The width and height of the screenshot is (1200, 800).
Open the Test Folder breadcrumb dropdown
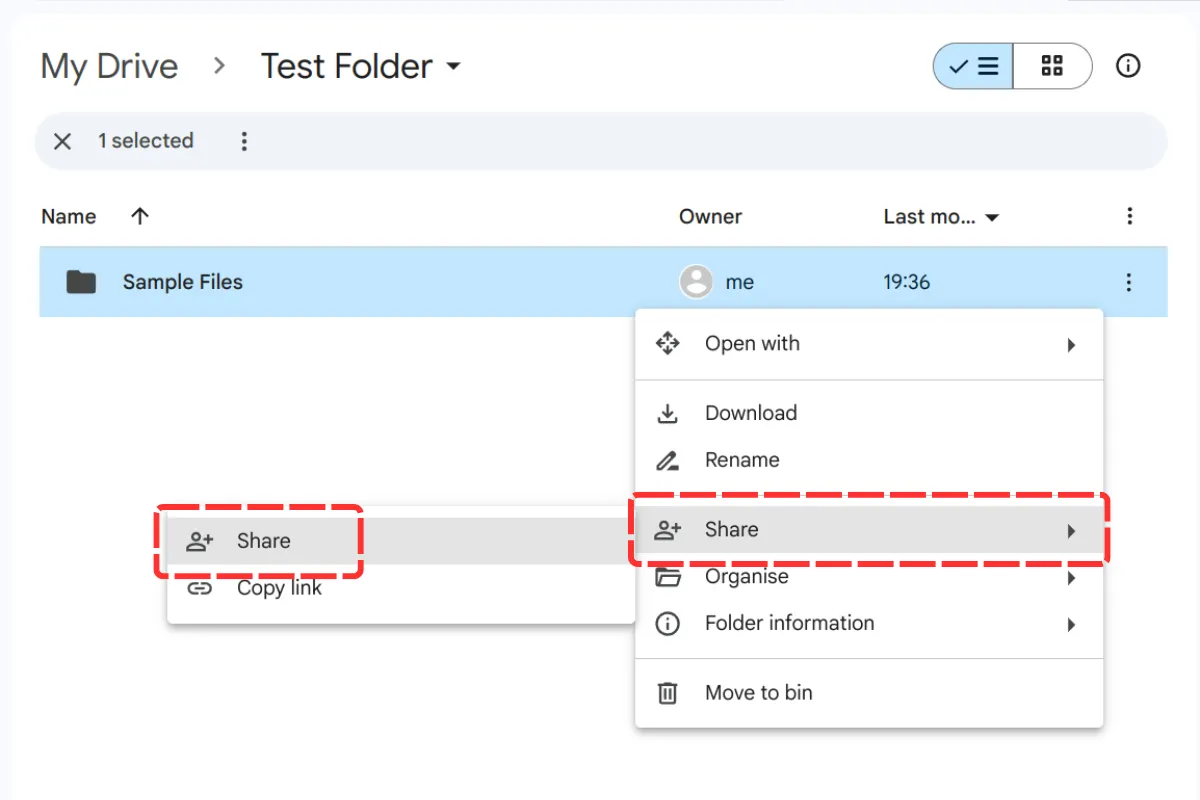point(455,66)
